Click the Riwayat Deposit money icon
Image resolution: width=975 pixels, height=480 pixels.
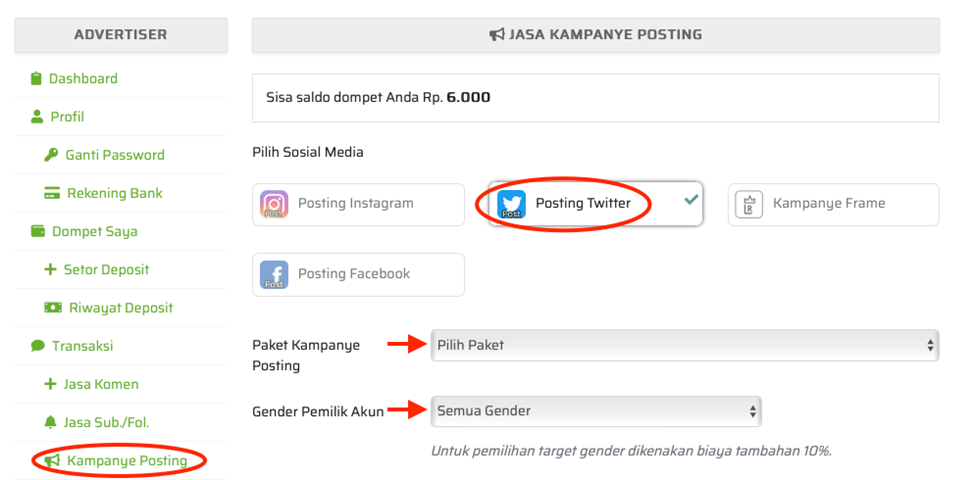pyautogui.click(x=52, y=308)
